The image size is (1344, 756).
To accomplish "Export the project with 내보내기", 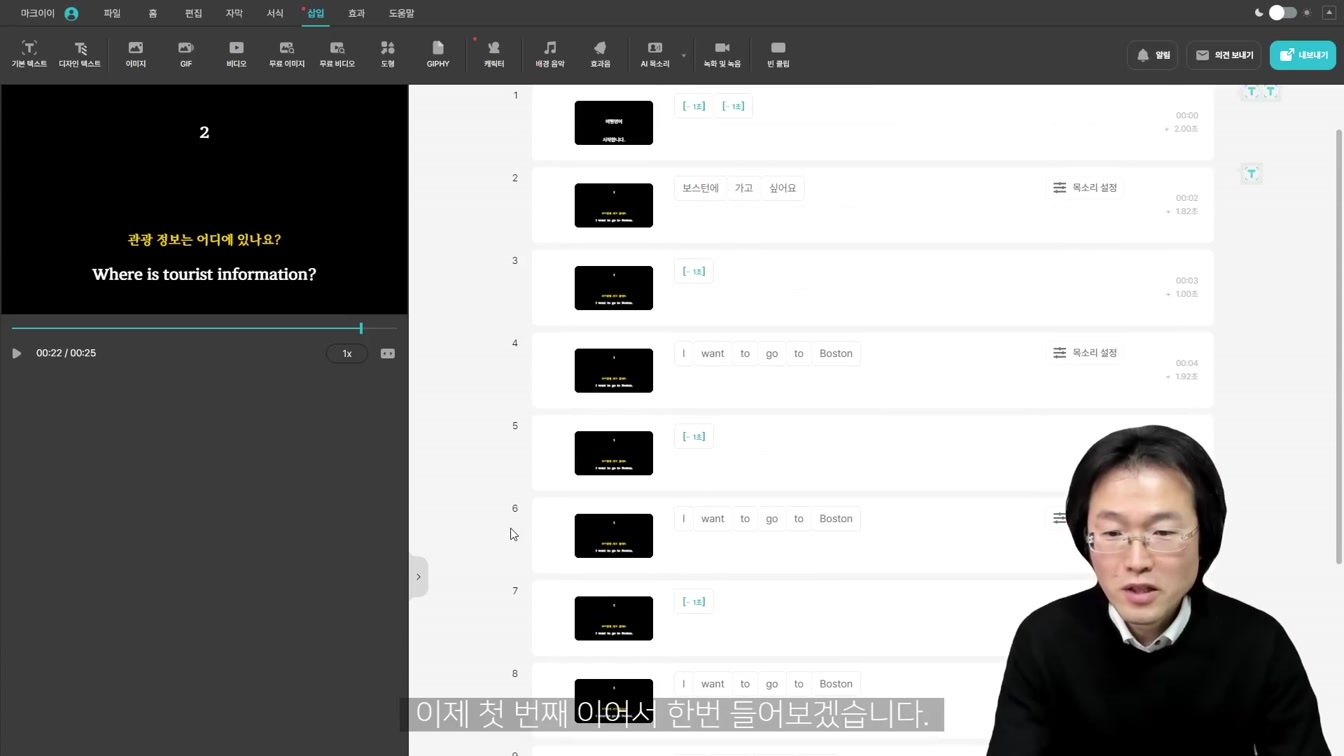I will point(1303,55).
